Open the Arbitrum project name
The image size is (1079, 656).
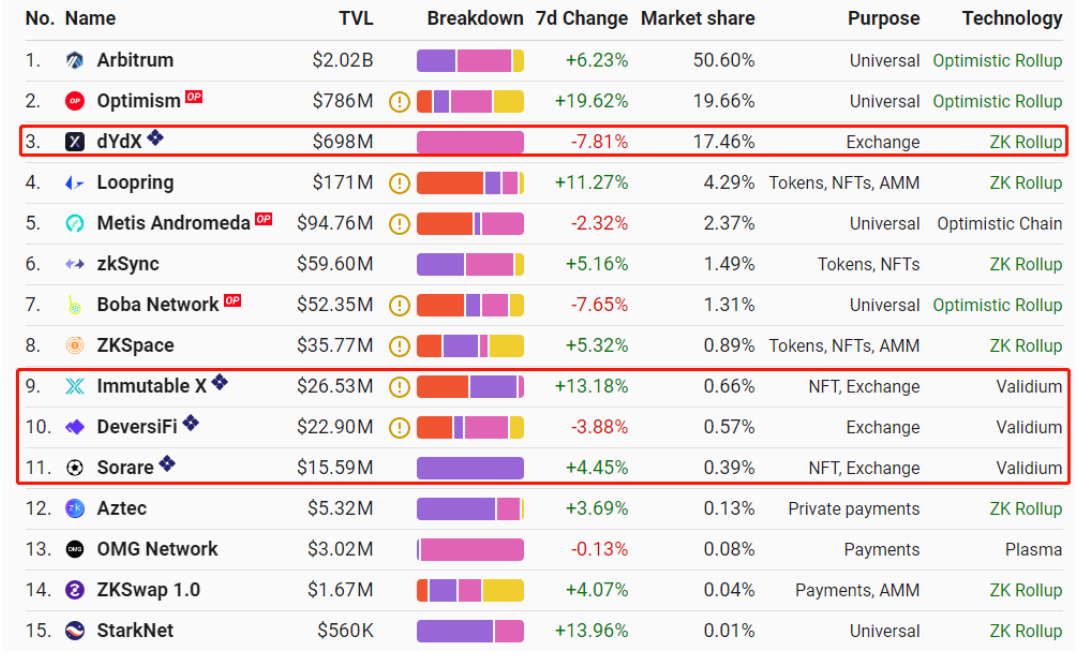(x=135, y=61)
